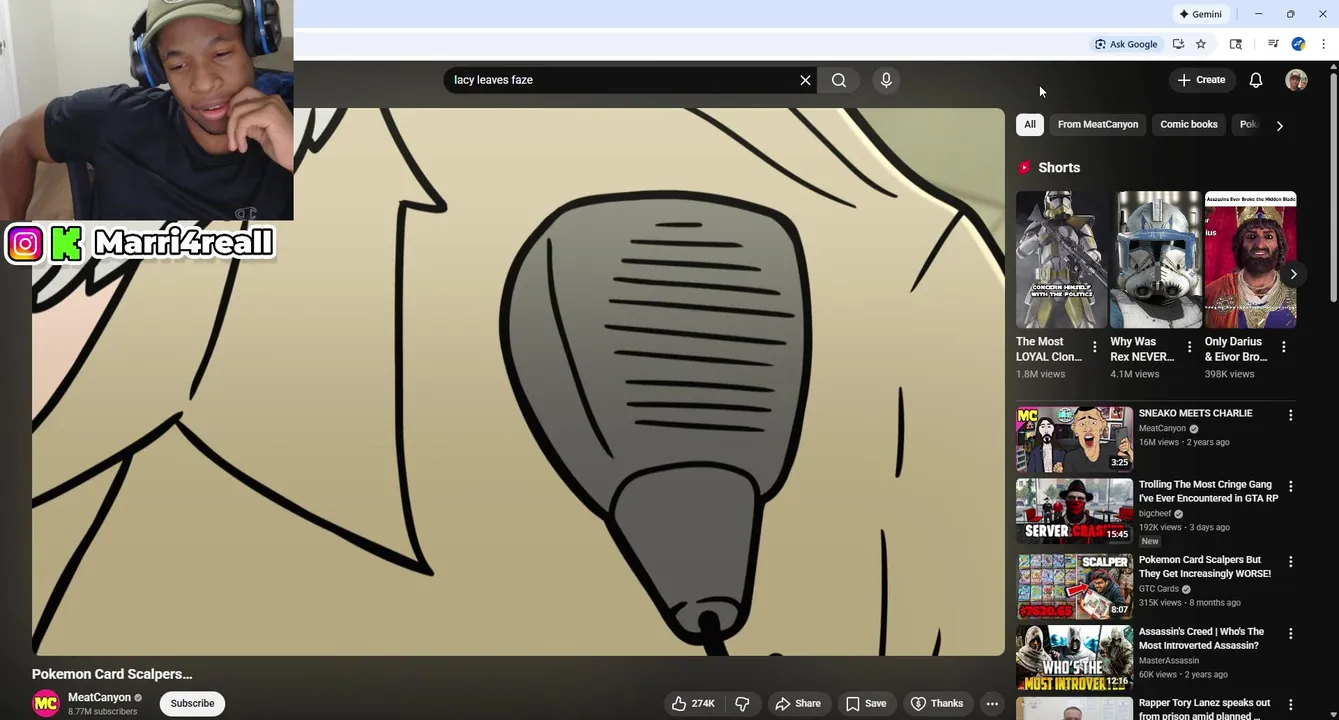Open options for Tory Lanez video
1339x720 pixels.
(x=1290, y=705)
